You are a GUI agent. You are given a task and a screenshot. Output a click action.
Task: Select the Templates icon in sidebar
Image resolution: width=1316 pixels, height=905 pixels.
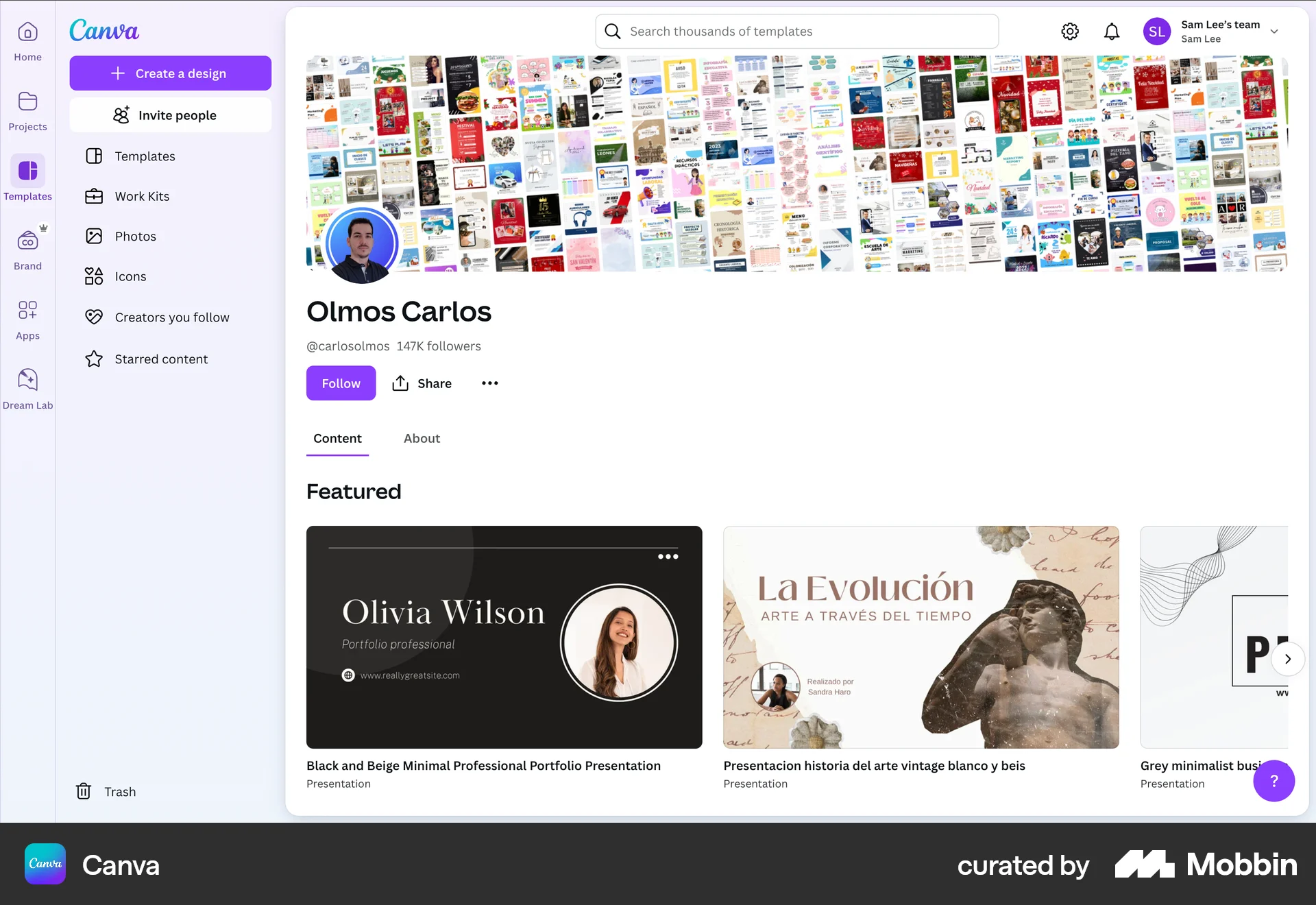(27, 177)
